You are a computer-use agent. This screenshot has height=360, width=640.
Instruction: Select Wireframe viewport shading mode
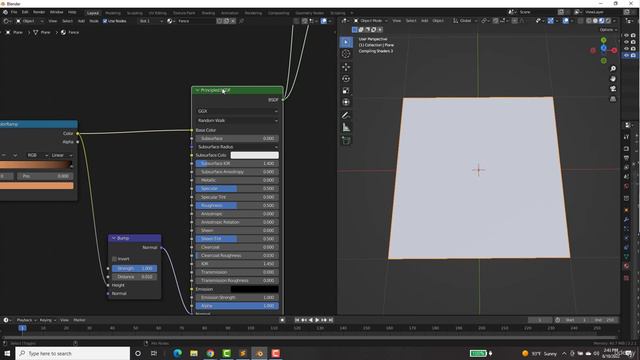(x=589, y=21)
